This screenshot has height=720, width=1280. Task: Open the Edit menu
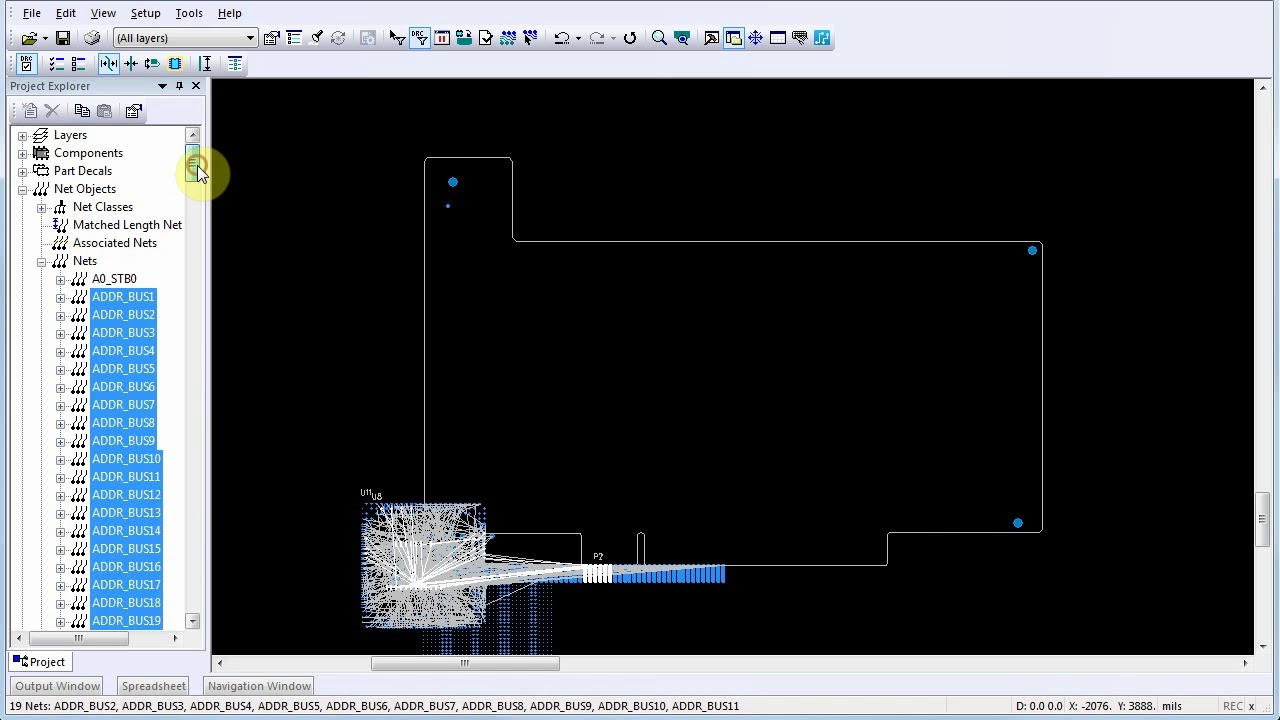coord(65,13)
